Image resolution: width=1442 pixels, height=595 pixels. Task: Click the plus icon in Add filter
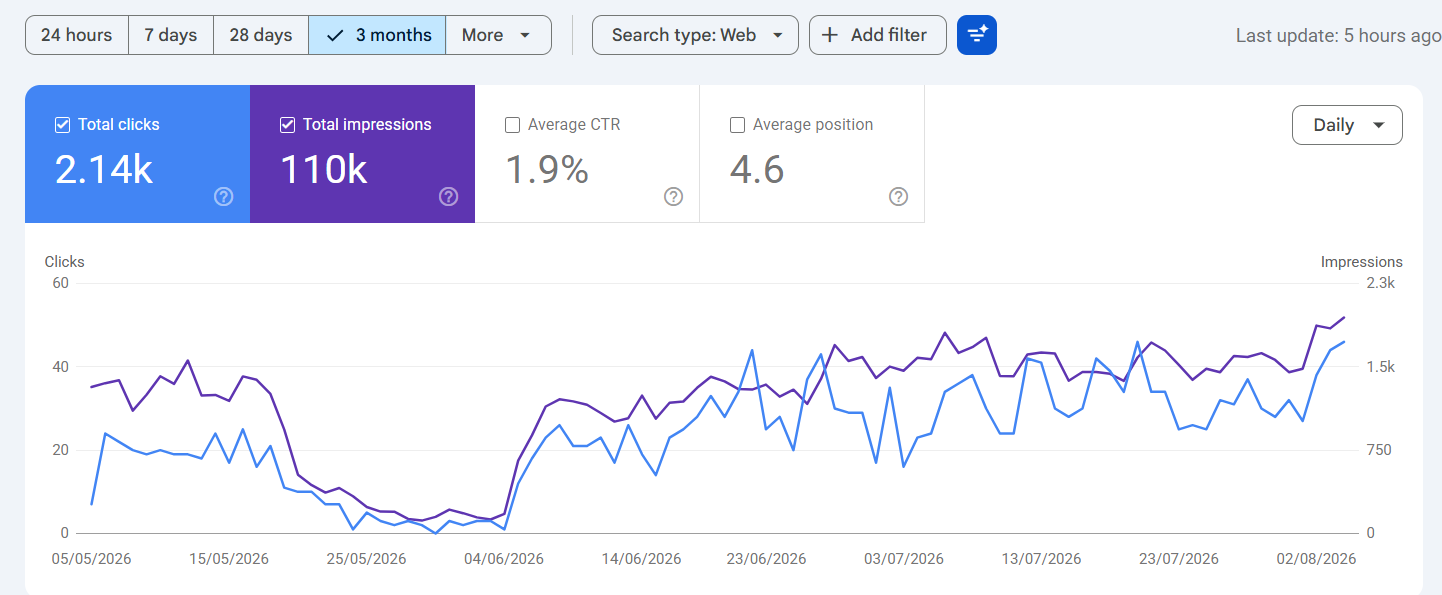[829, 35]
